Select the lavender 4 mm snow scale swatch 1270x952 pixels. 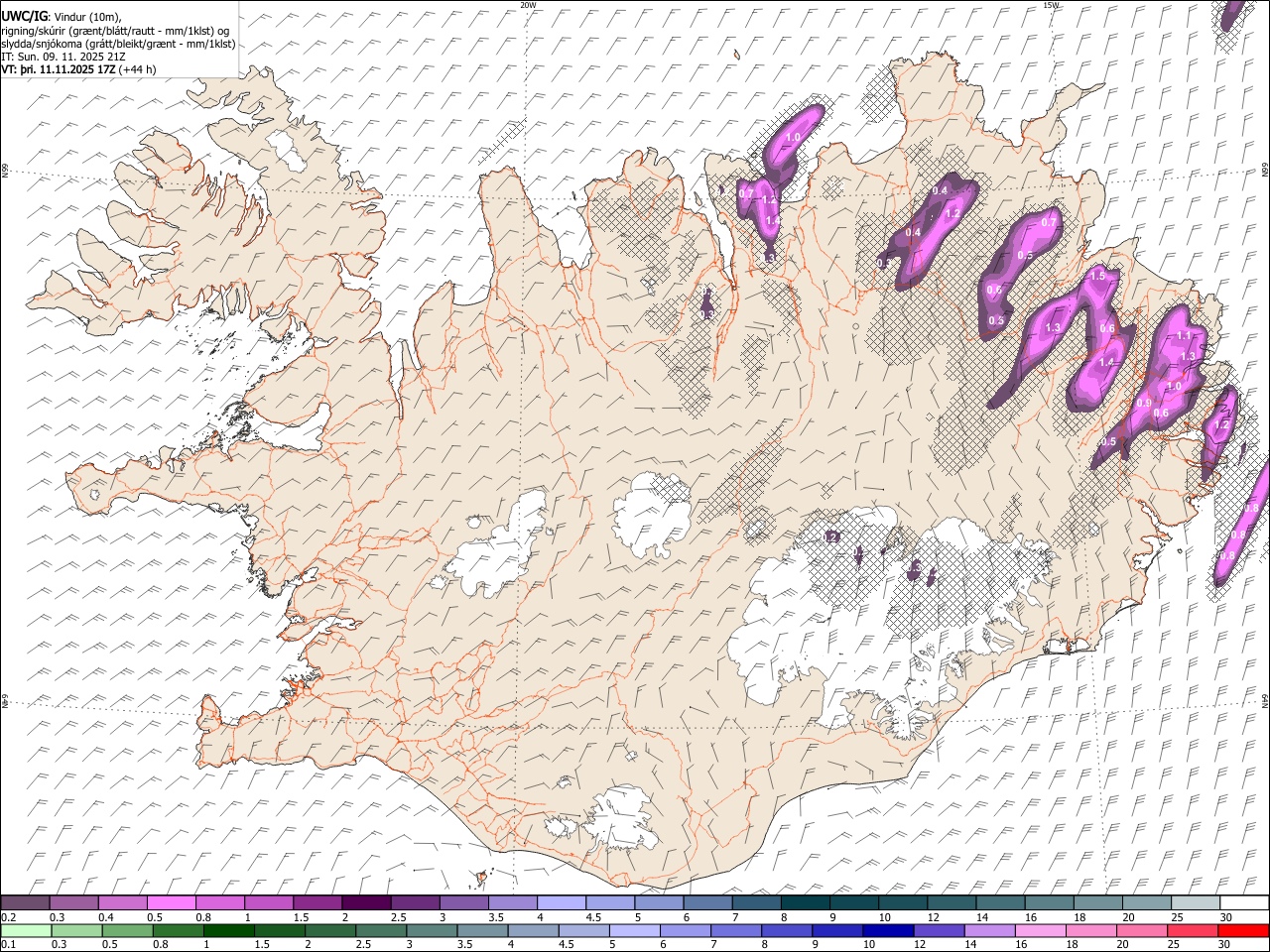click(x=561, y=903)
